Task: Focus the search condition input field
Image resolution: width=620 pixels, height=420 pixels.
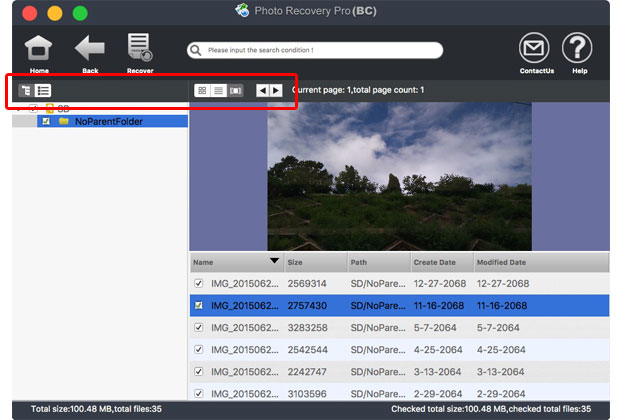Action: coord(315,50)
